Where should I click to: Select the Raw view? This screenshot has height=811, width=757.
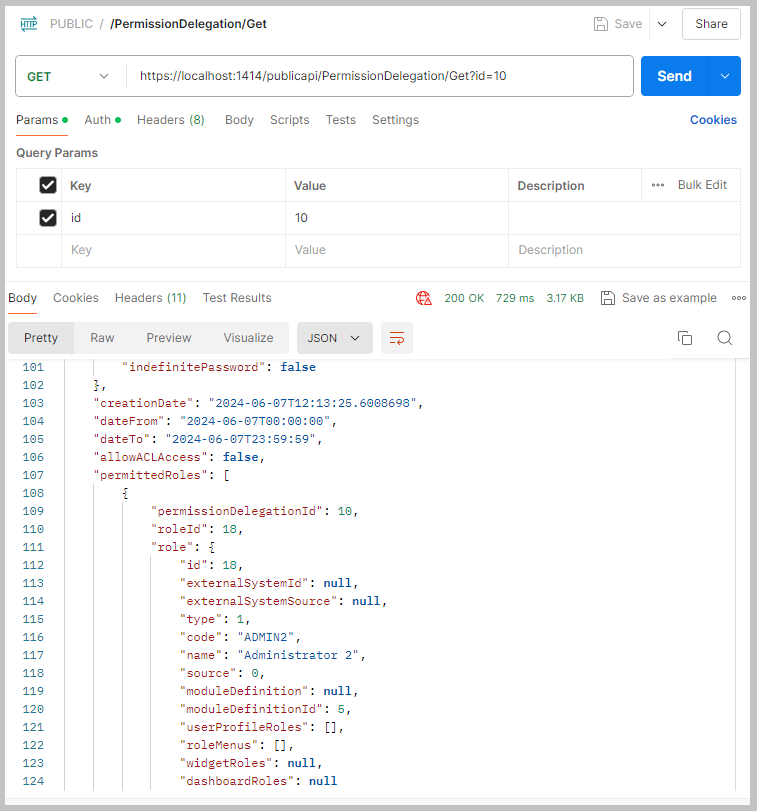click(x=102, y=338)
